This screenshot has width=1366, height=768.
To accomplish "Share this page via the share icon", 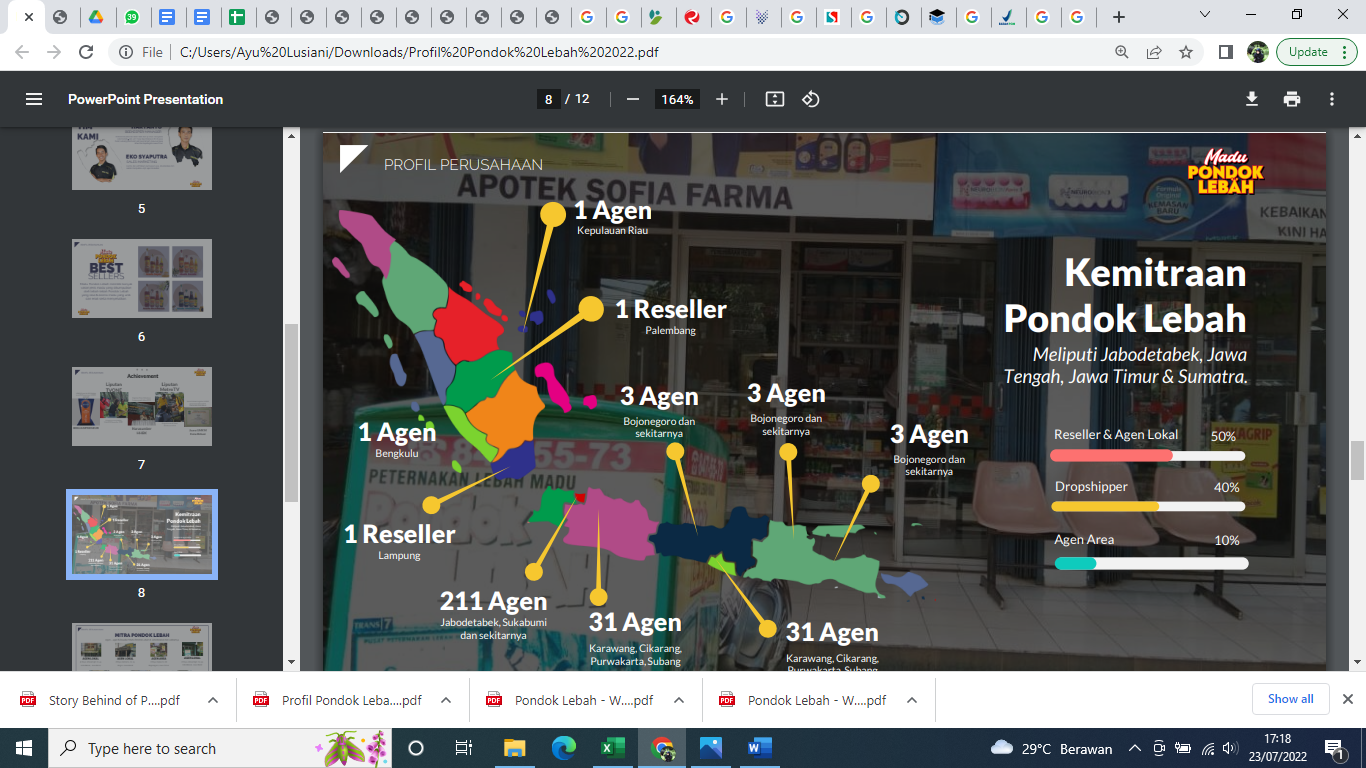I will pos(1154,52).
